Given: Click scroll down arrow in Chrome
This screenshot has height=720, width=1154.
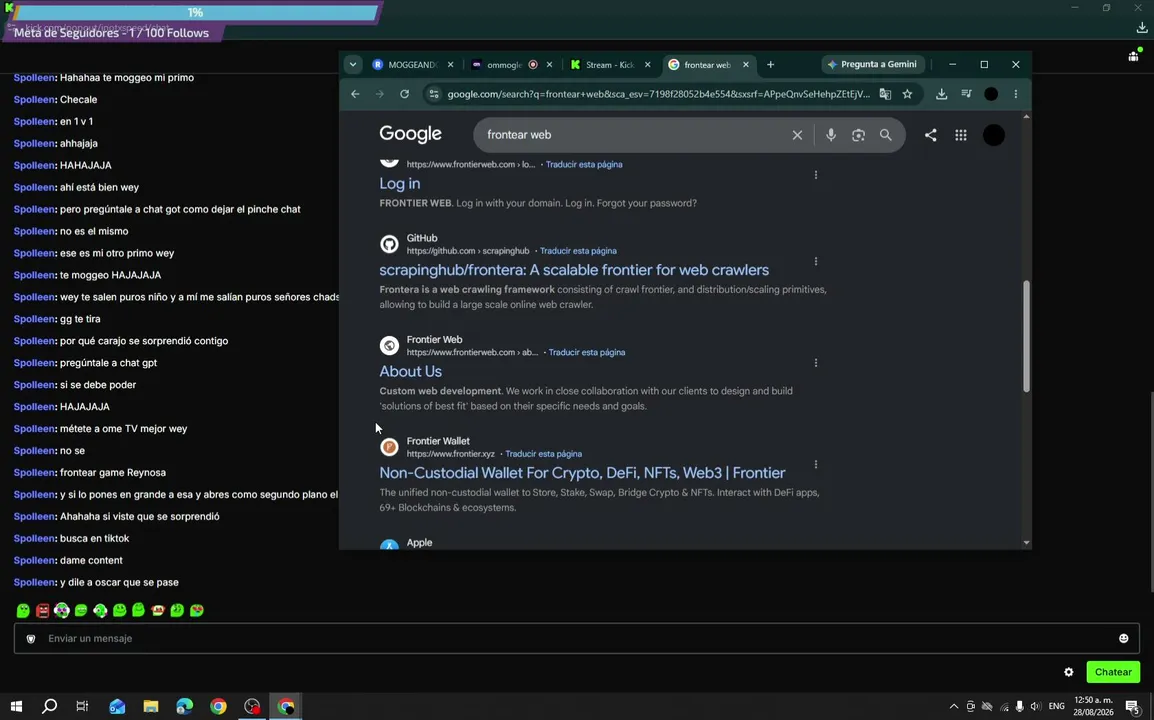Looking at the screenshot, I should point(1026,543).
